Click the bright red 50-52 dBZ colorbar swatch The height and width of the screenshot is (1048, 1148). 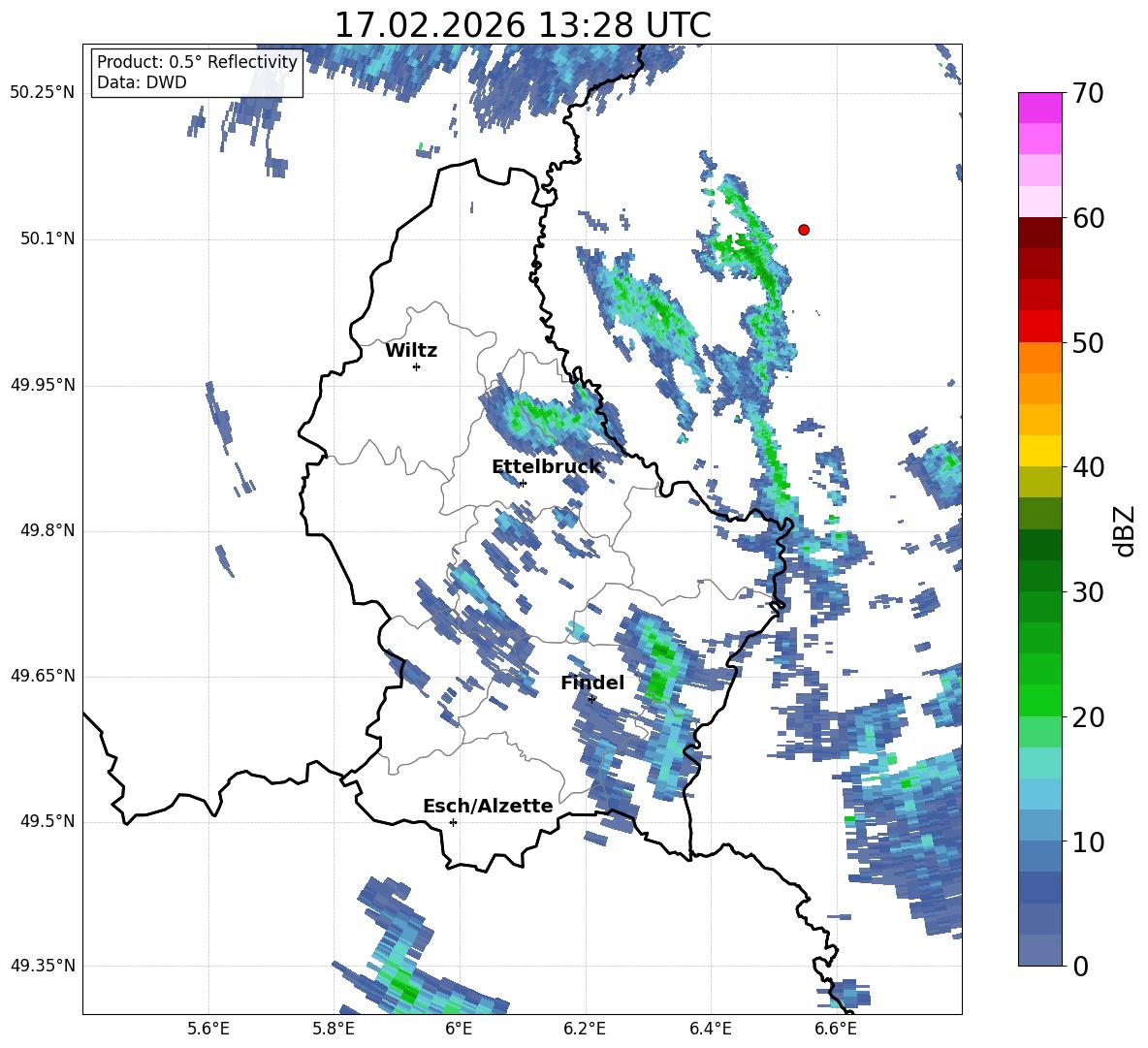pos(1039,327)
